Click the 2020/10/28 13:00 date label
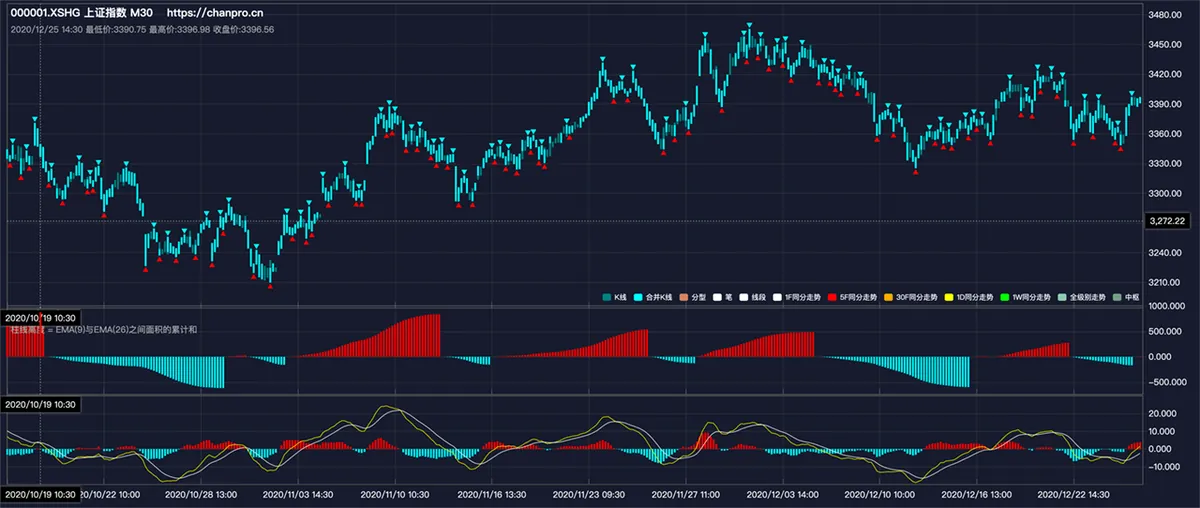 pyautogui.click(x=200, y=494)
